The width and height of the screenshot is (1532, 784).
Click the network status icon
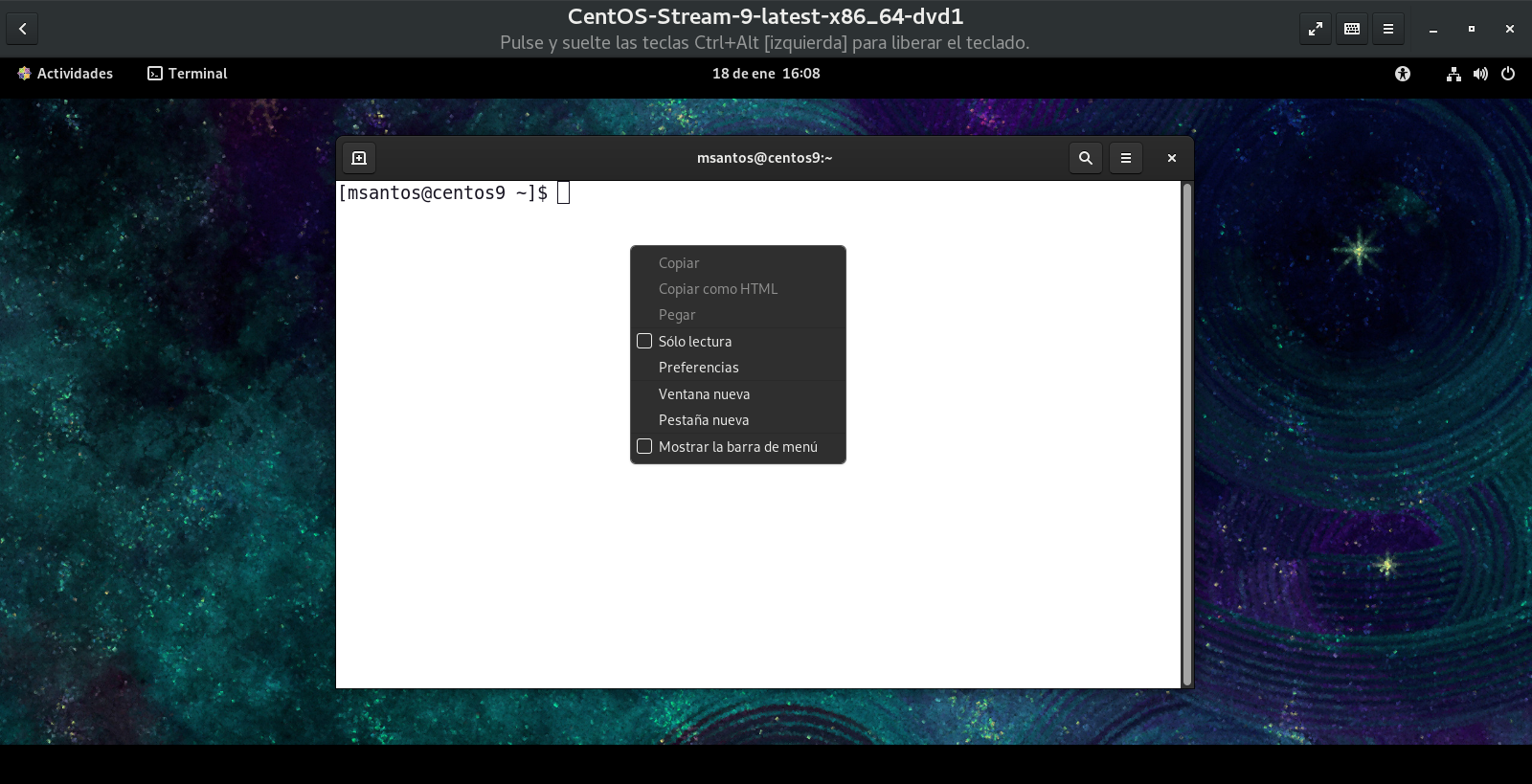[x=1453, y=74]
